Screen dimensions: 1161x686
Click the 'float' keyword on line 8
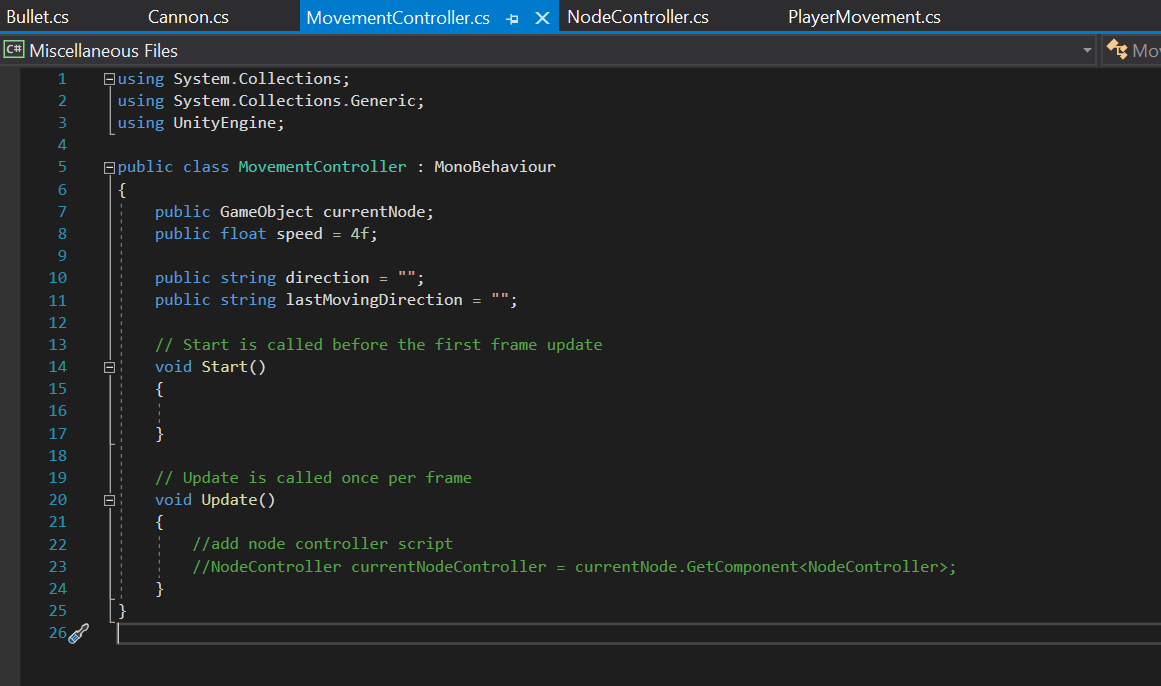click(243, 234)
